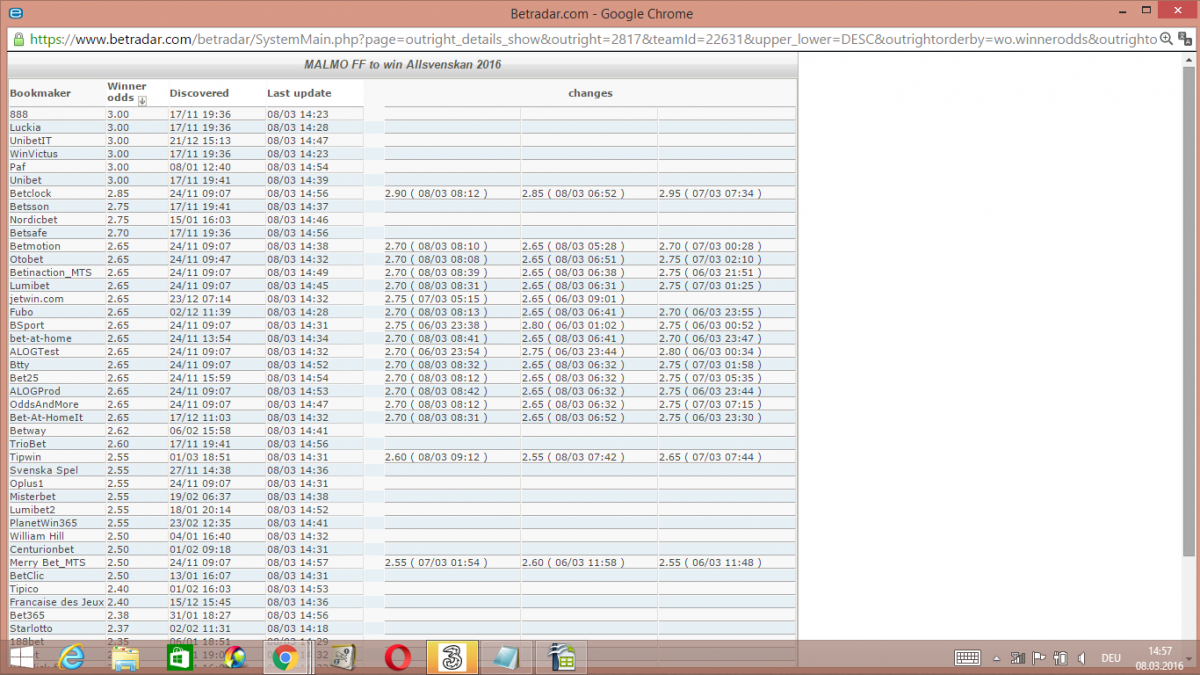Viewport: 1200px width, 675px height.
Task: Select the WinVictus bookmaker name
Action: (33, 154)
